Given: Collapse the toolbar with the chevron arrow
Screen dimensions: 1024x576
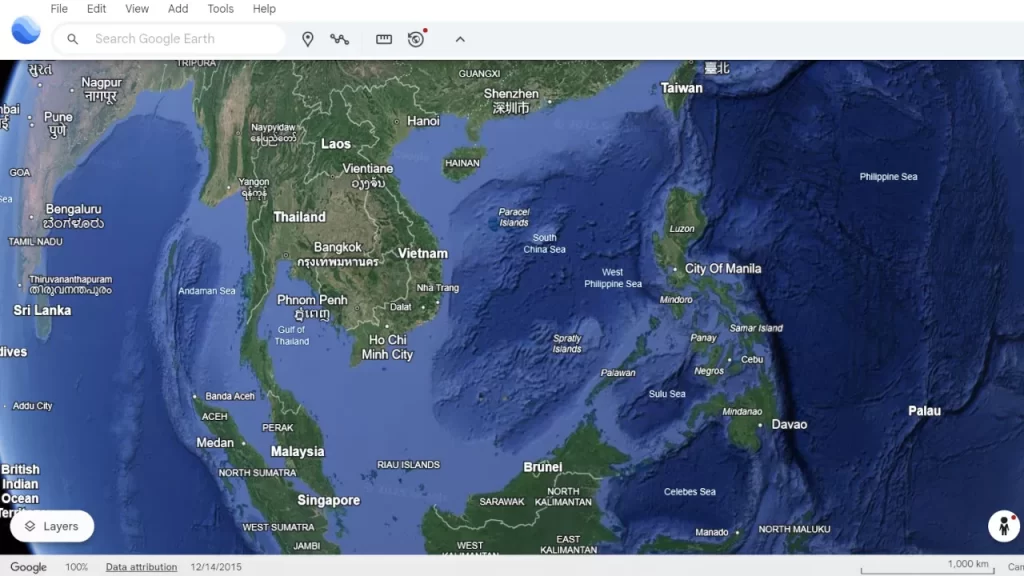Looking at the screenshot, I should (460, 39).
